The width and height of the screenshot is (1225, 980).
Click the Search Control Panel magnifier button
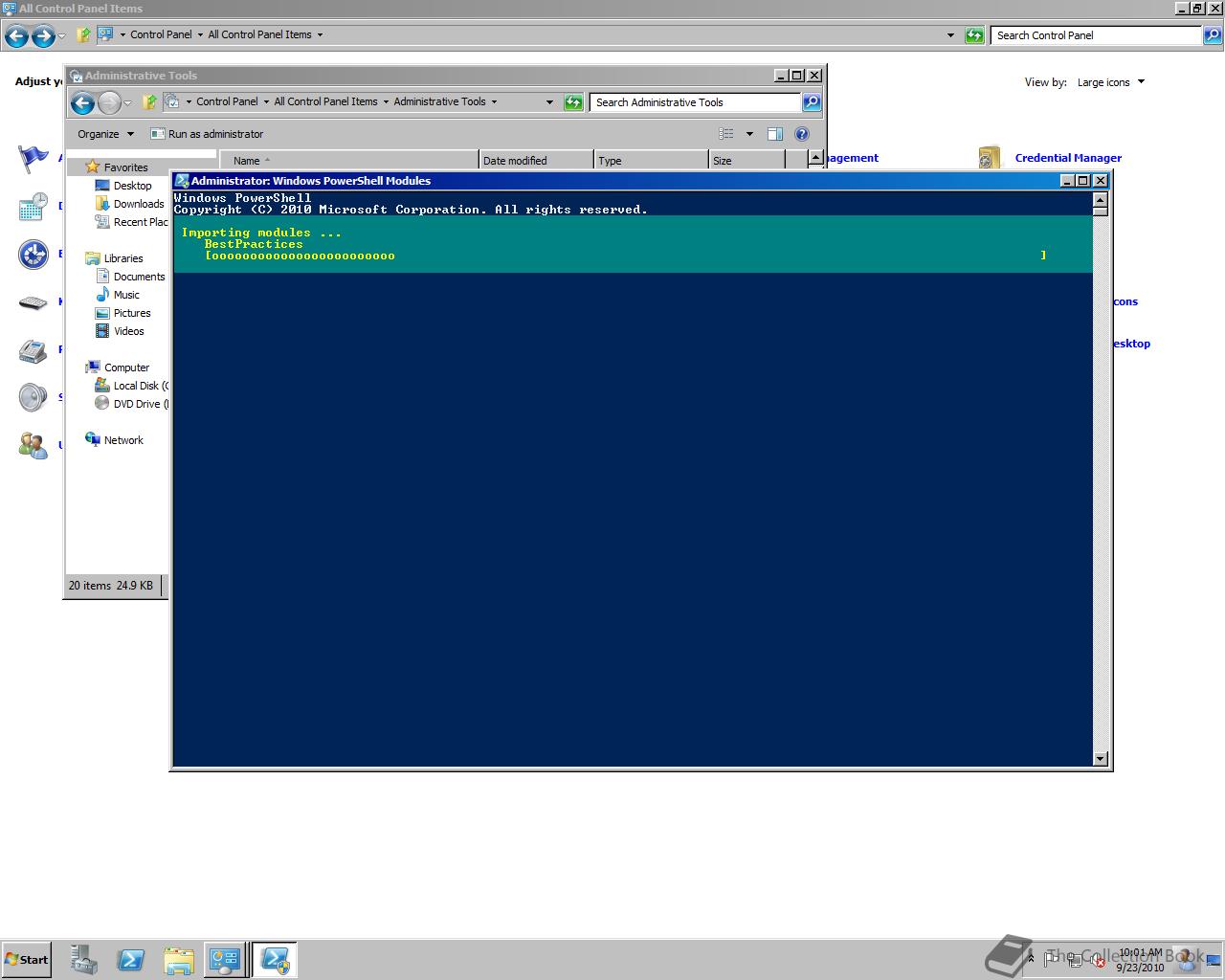point(1213,35)
